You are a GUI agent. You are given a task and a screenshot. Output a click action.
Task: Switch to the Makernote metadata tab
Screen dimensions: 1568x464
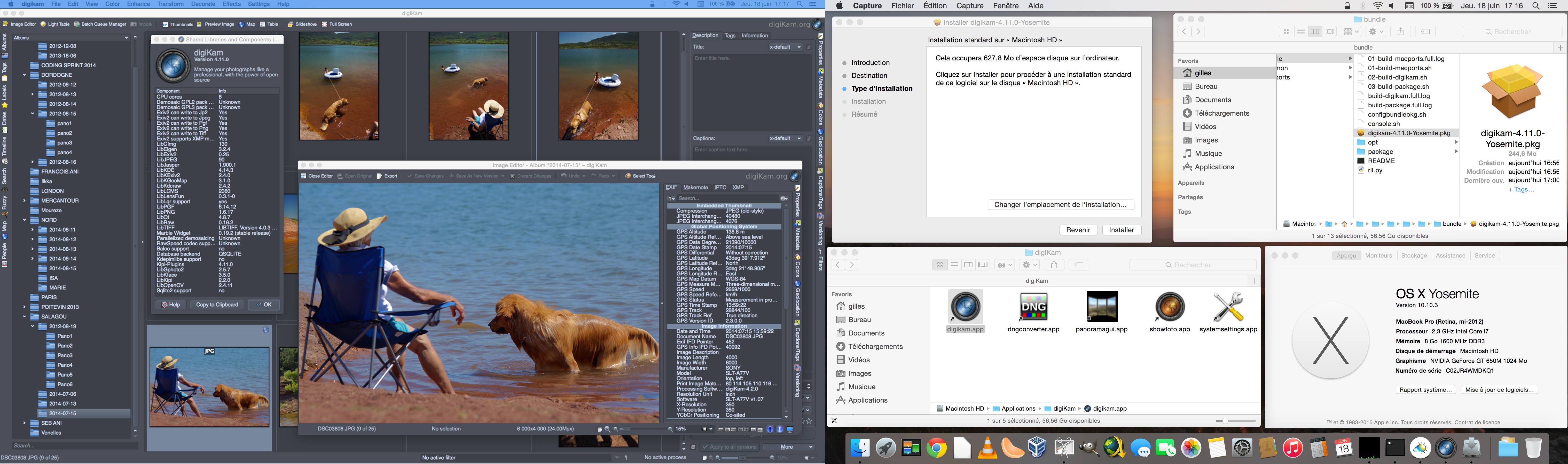pos(695,187)
